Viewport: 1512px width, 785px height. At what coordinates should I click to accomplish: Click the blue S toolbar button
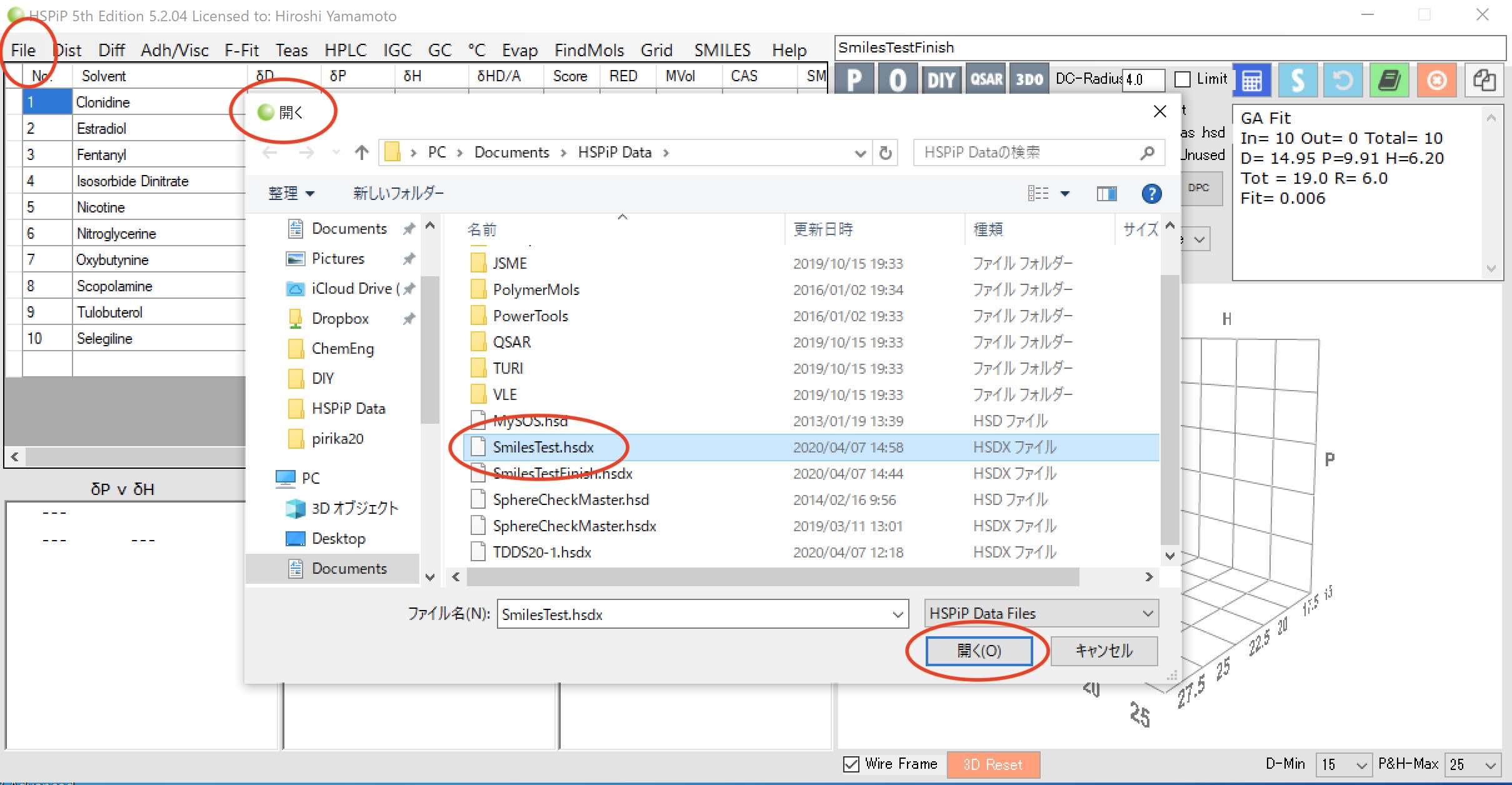[x=1297, y=81]
